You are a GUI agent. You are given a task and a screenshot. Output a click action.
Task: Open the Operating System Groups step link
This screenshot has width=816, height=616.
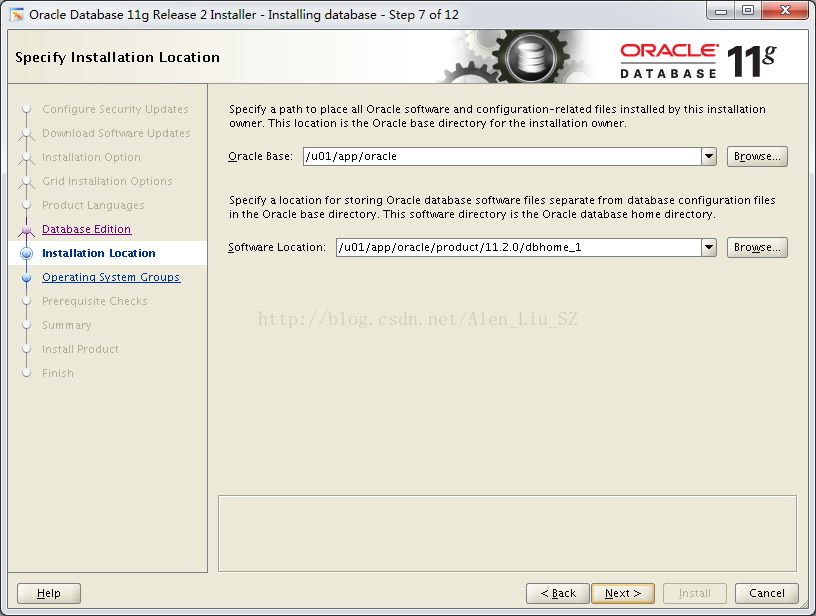[x=111, y=277]
